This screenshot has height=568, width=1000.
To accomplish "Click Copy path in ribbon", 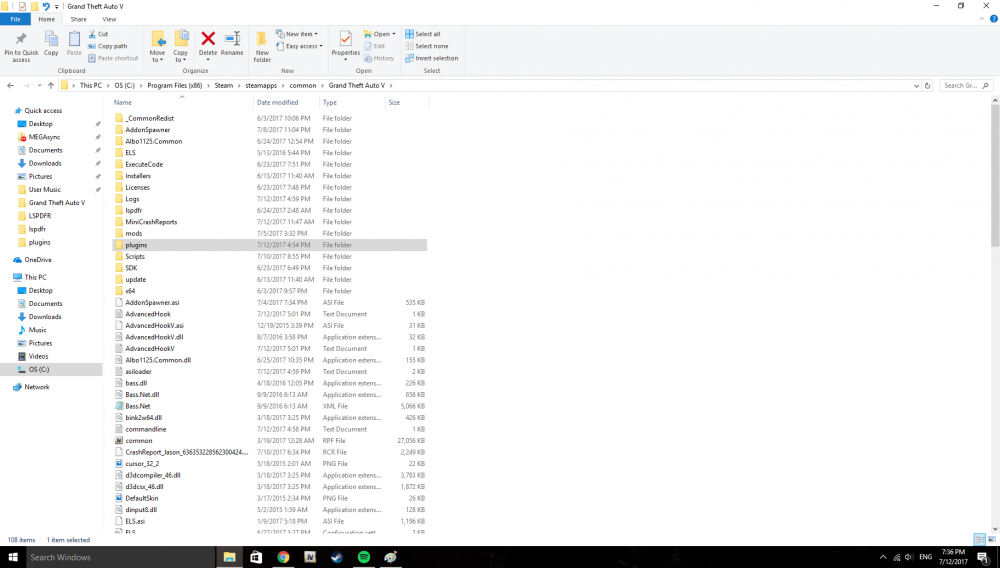I will [x=107, y=46].
